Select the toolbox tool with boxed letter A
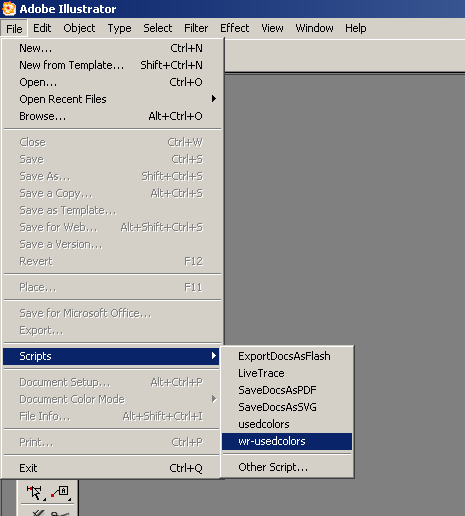Screen dimensions: 465x516 [x=61, y=493]
